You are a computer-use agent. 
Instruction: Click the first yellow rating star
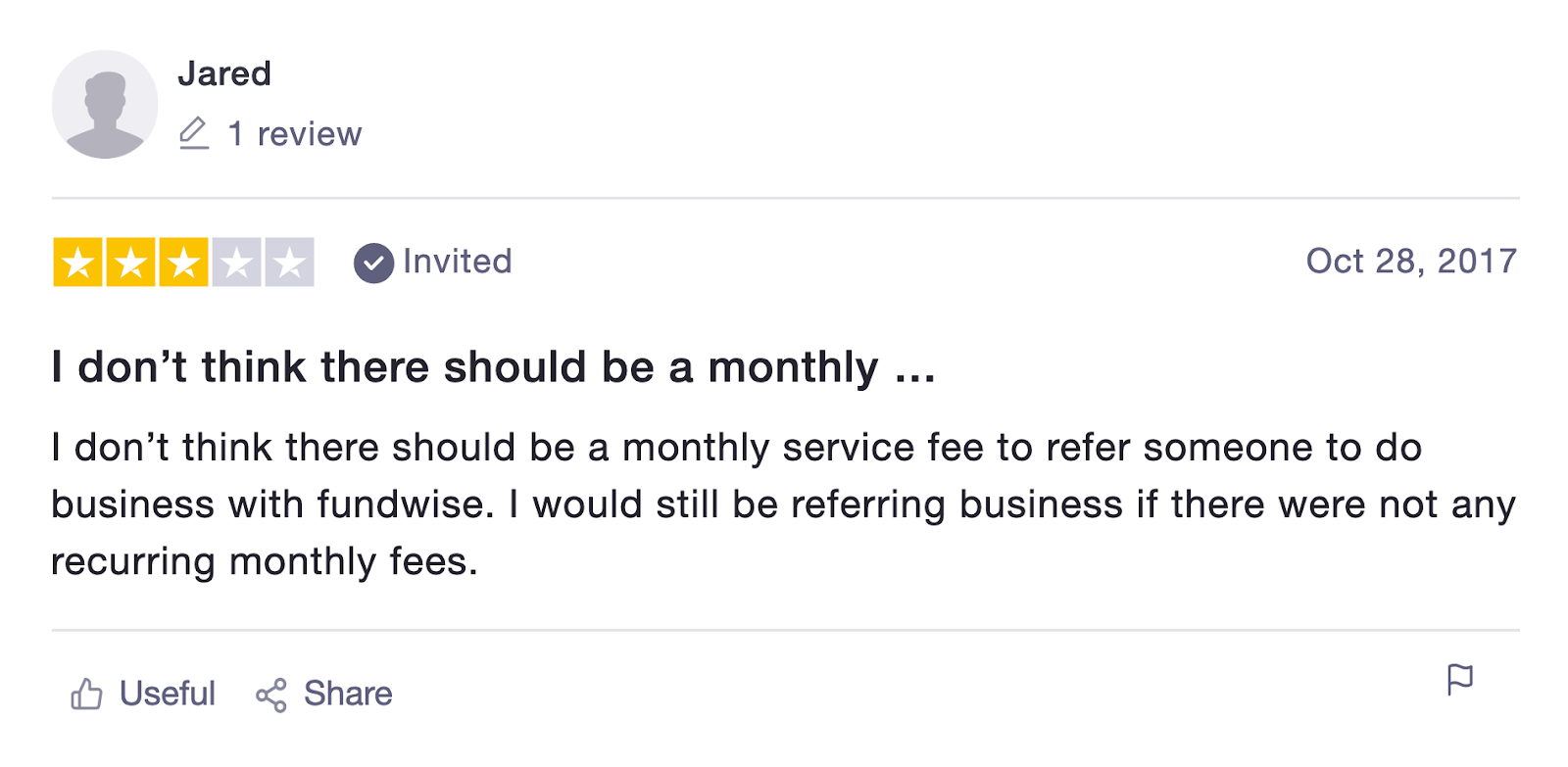78,263
